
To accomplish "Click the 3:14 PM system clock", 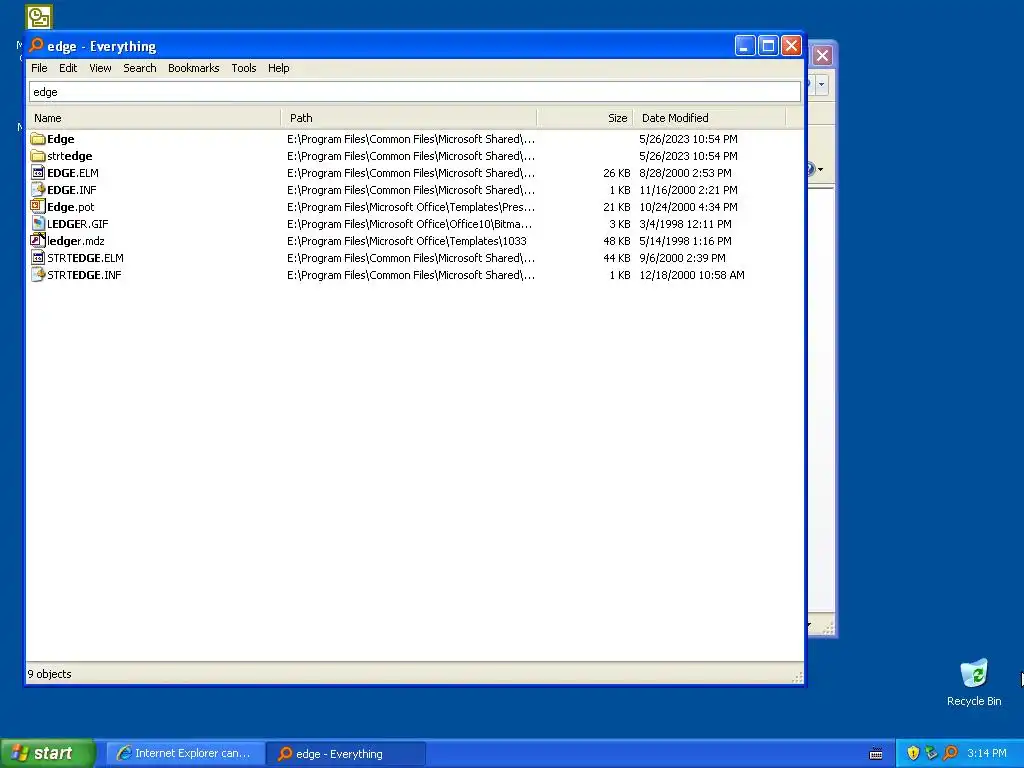I will point(987,753).
